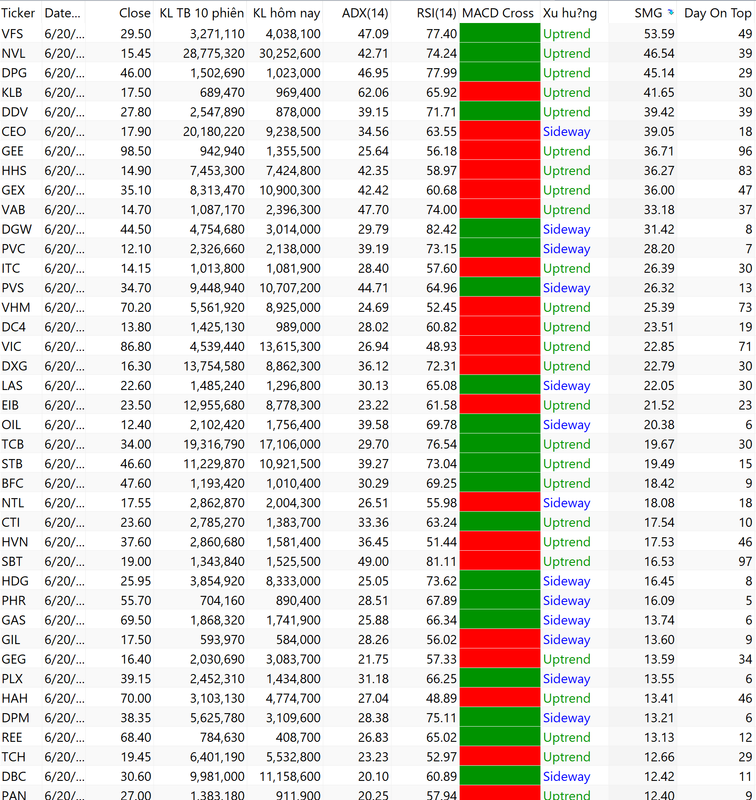Screen dimensions: 756x800
Task: Click NVL volume 30,252,600
Action: pyautogui.click(x=290, y=53)
